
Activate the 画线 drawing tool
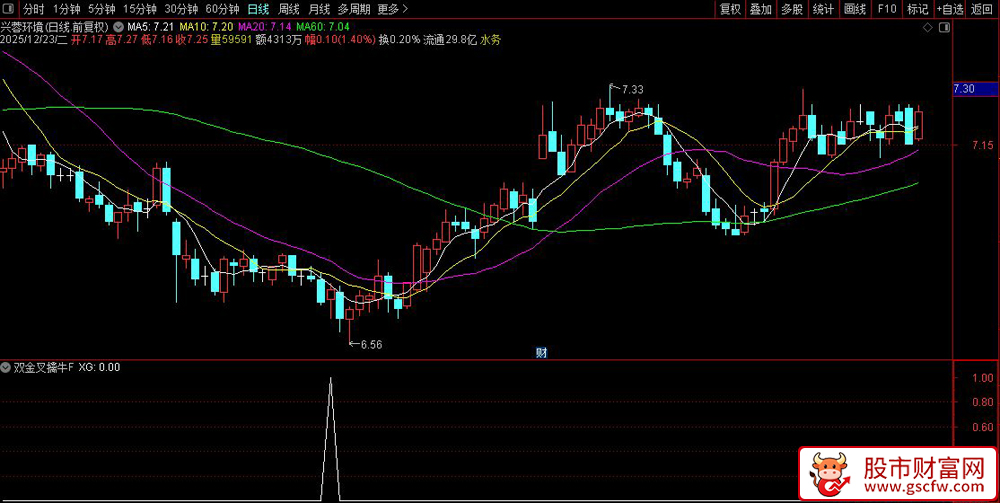point(855,9)
